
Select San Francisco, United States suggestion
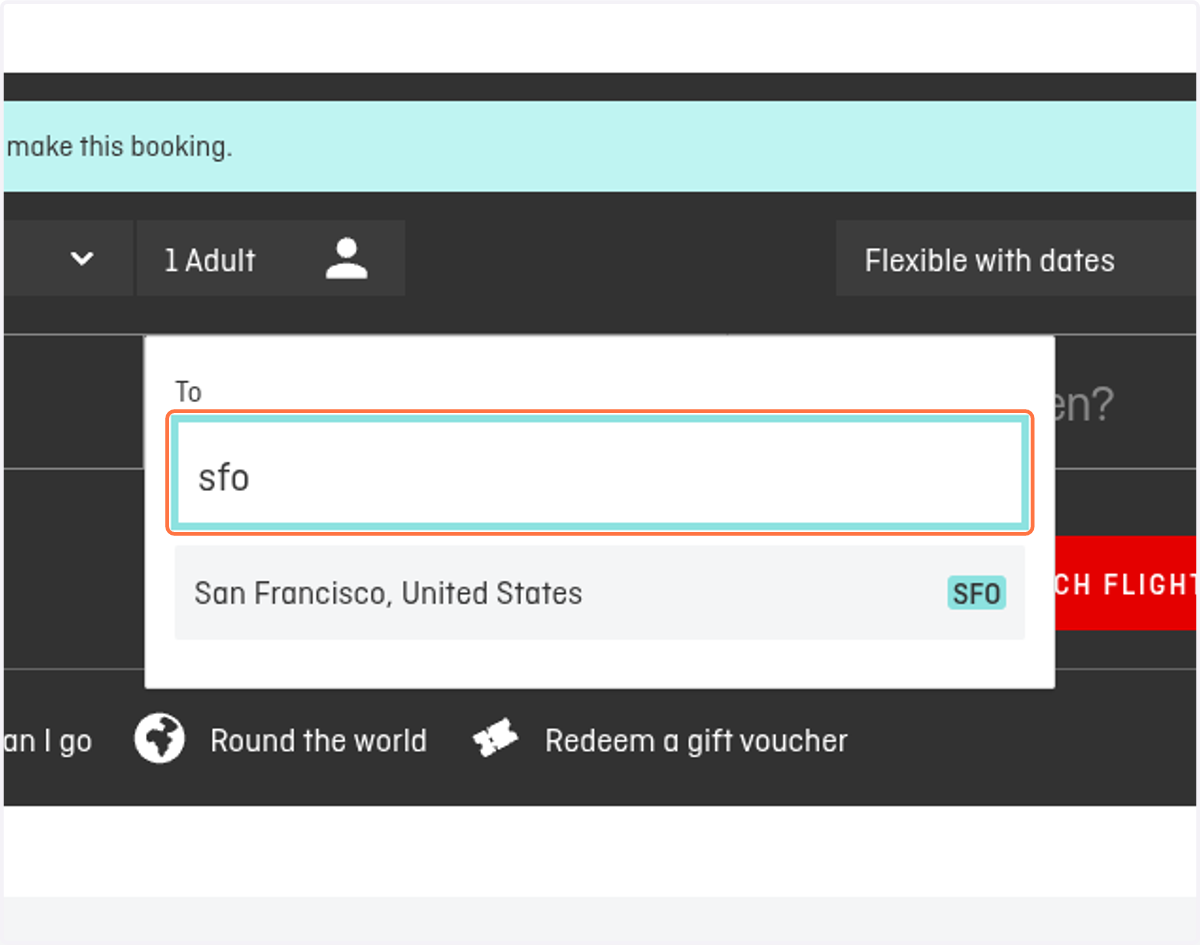point(600,593)
